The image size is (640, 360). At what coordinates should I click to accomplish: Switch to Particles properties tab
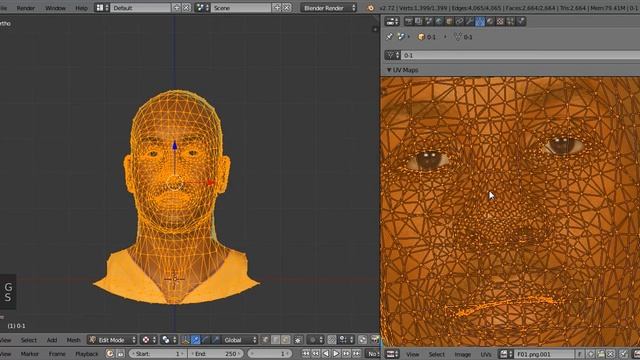[x=511, y=21]
